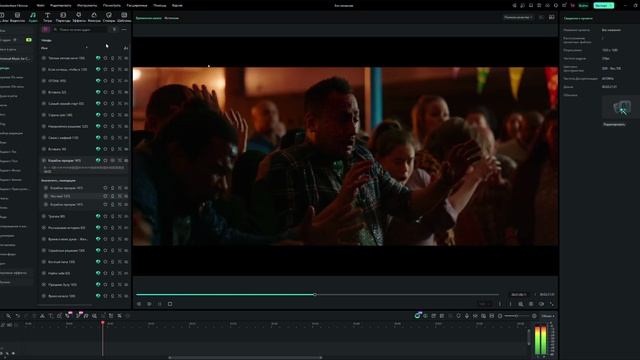Open the three-dots more options in audio panel
Image resolution: width=640 pixels, height=360 pixels.
coord(124,29)
